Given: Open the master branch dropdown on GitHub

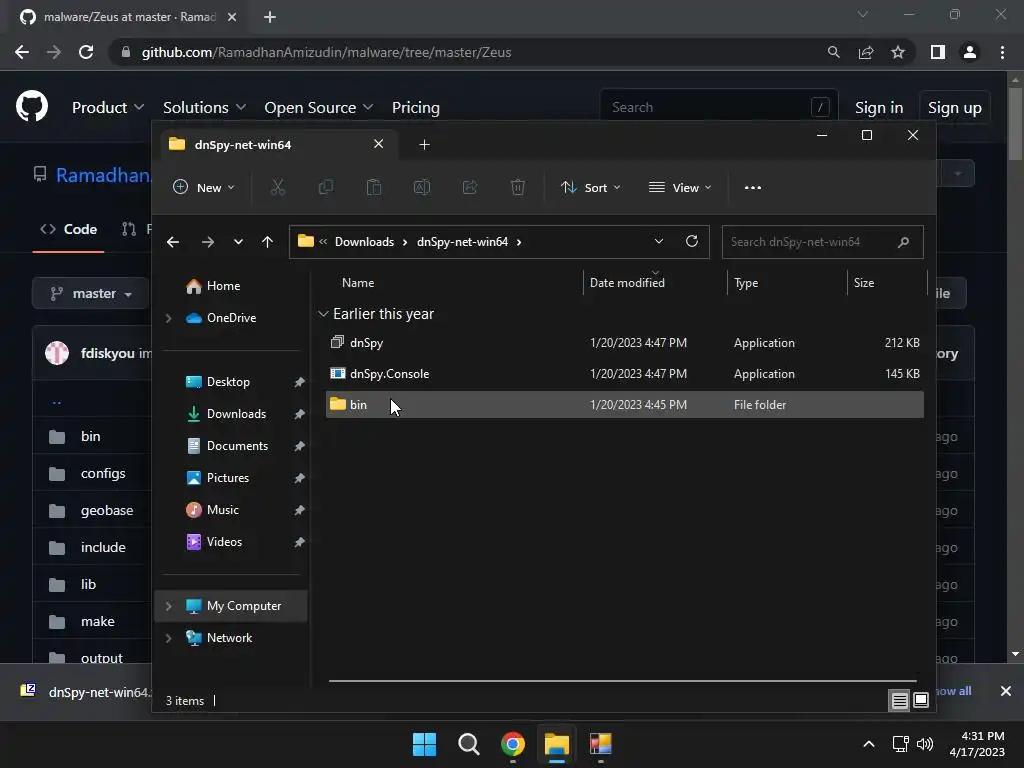Looking at the screenshot, I should pyautogui.click(x=91, y=294).
